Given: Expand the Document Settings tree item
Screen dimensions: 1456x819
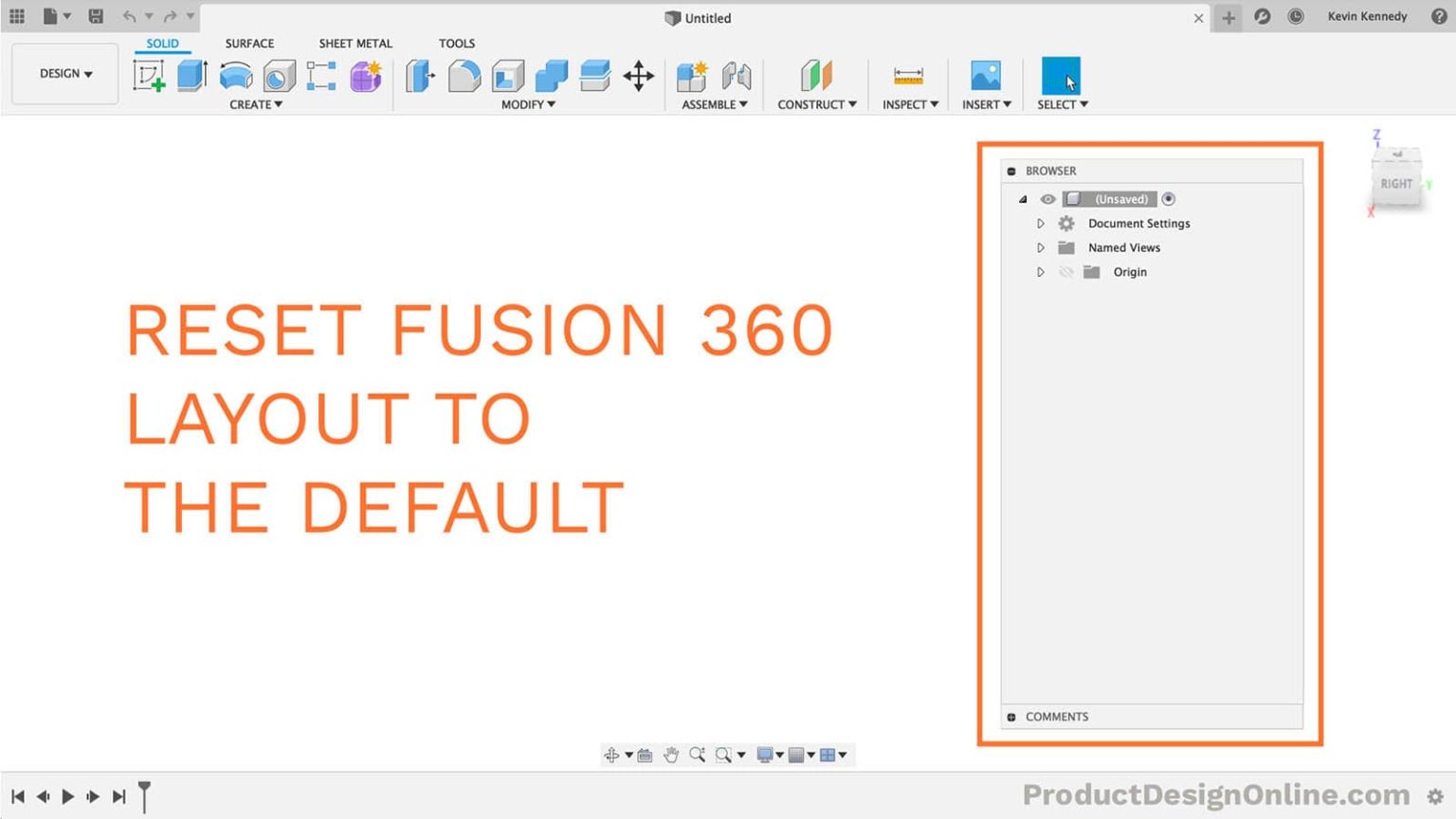Looking at the screenshot, I should click(x=1040, y=223).
